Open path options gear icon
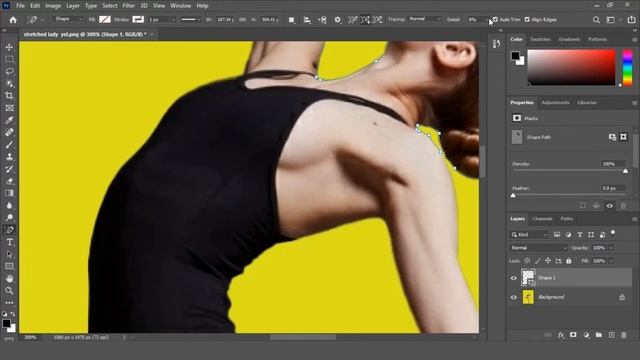 [x=337, y=20]
